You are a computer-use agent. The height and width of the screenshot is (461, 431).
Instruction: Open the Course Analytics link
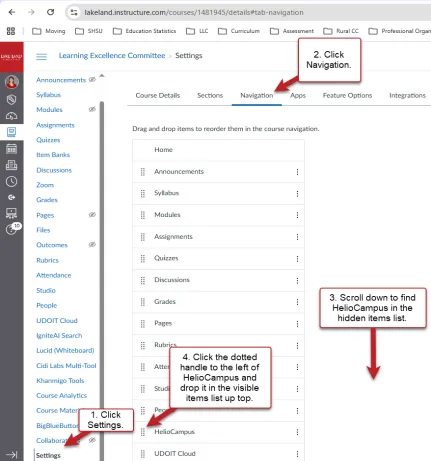point(61,396)
